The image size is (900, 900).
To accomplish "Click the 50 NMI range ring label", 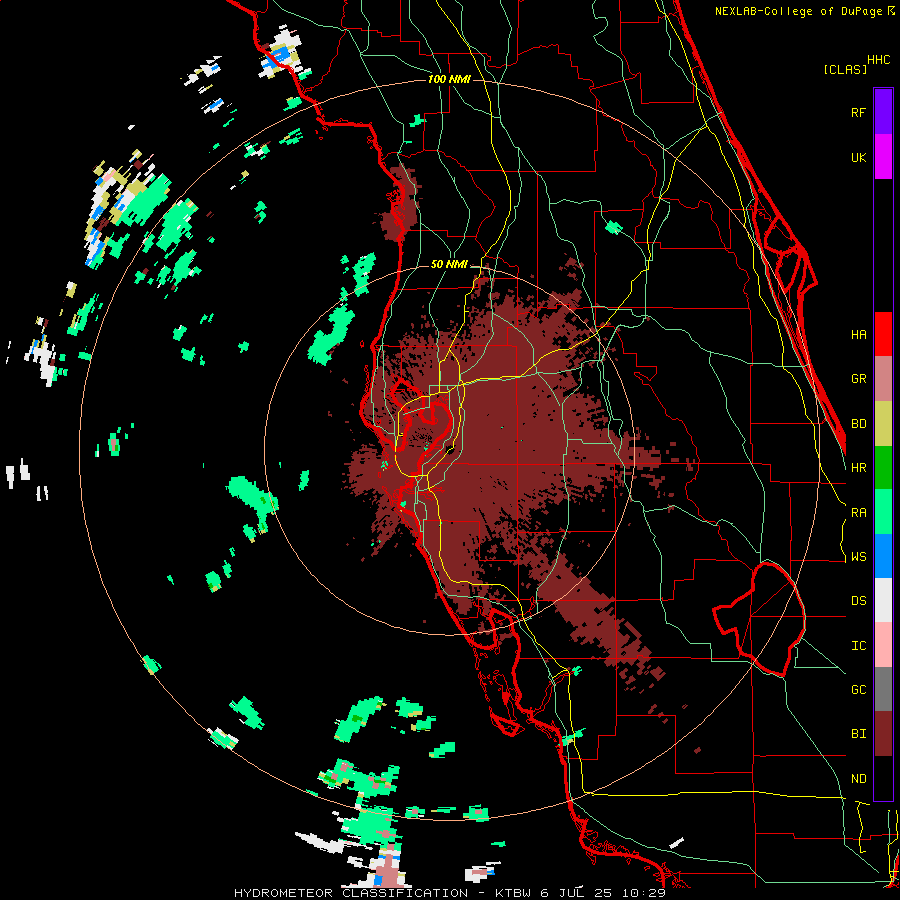I will (x=449, y=265).
